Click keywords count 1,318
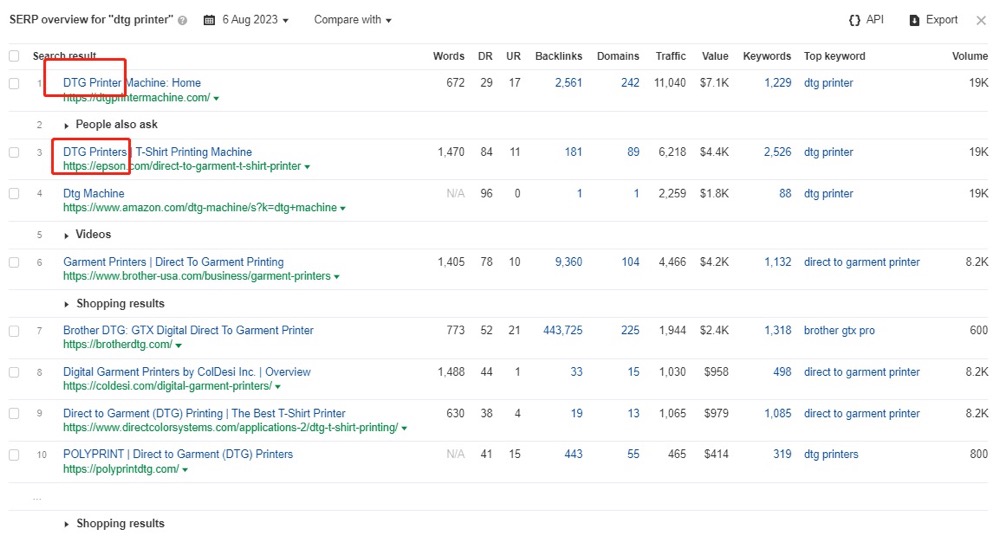 point(777,330)
